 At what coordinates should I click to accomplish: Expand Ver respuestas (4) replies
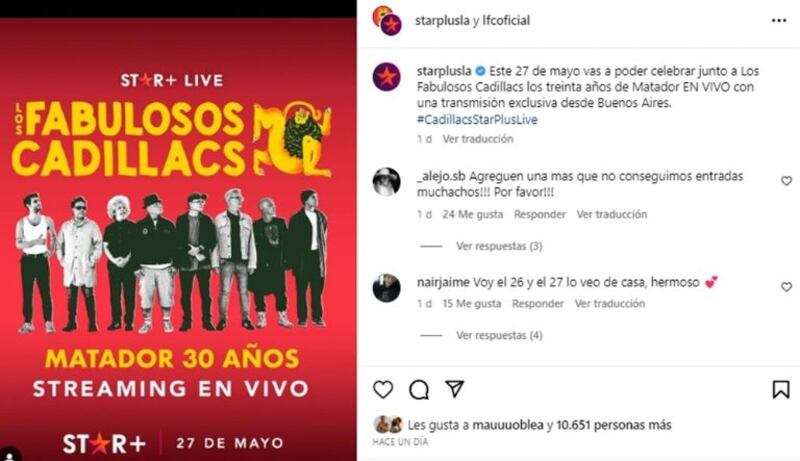pos(499,336)
